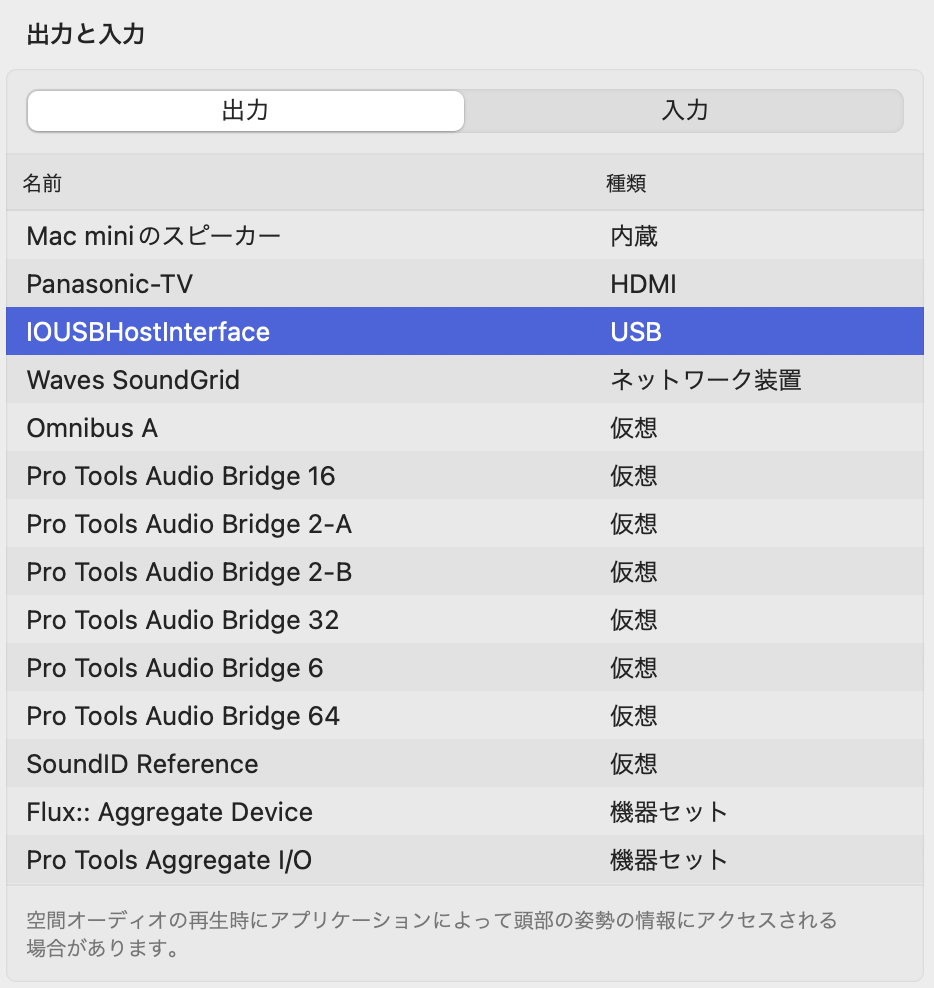Switch to the 入力 tab
Screen dimensions: 934x988
(x=684, y=111)
